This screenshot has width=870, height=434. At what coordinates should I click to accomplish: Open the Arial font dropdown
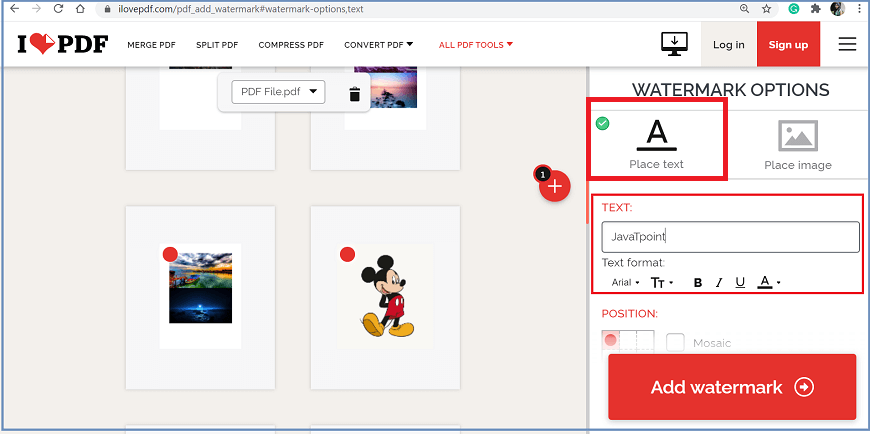coord(625,282)
